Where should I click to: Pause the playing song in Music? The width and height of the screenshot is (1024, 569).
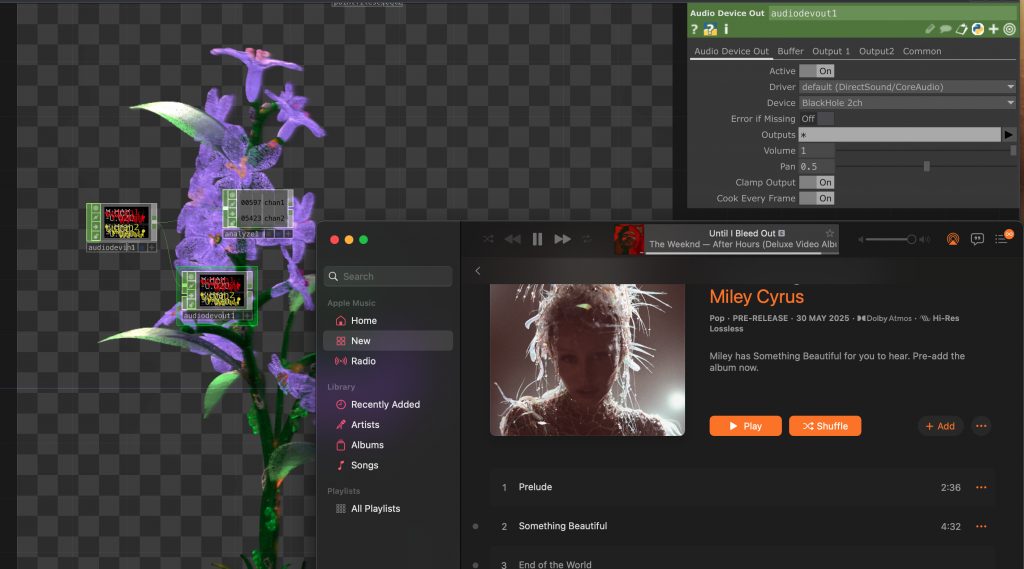(537, 239)
